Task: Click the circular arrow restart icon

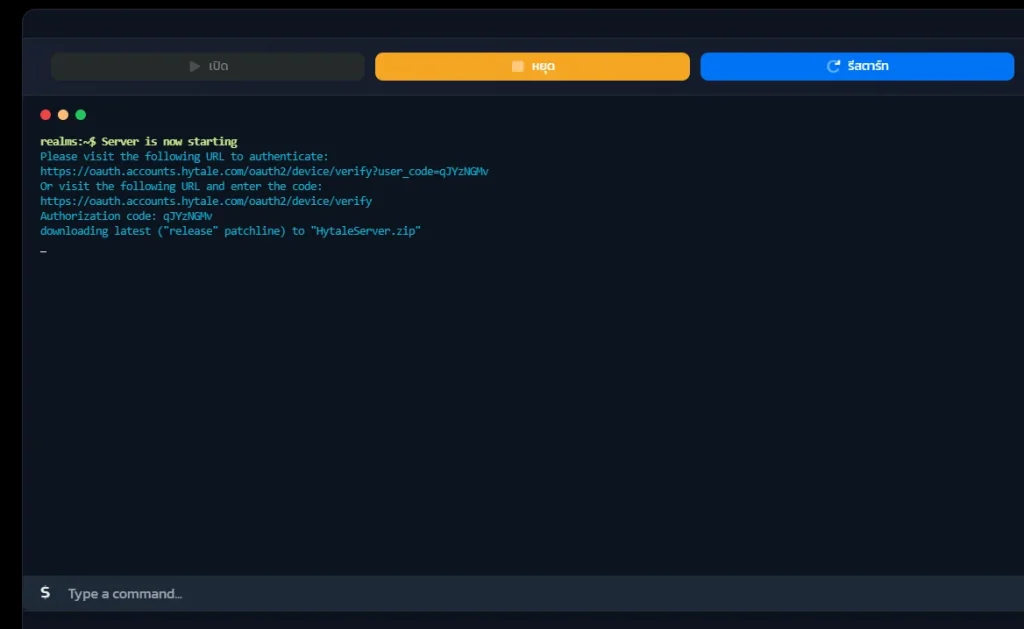Action: pyautogui.click(x=833, y=67)
